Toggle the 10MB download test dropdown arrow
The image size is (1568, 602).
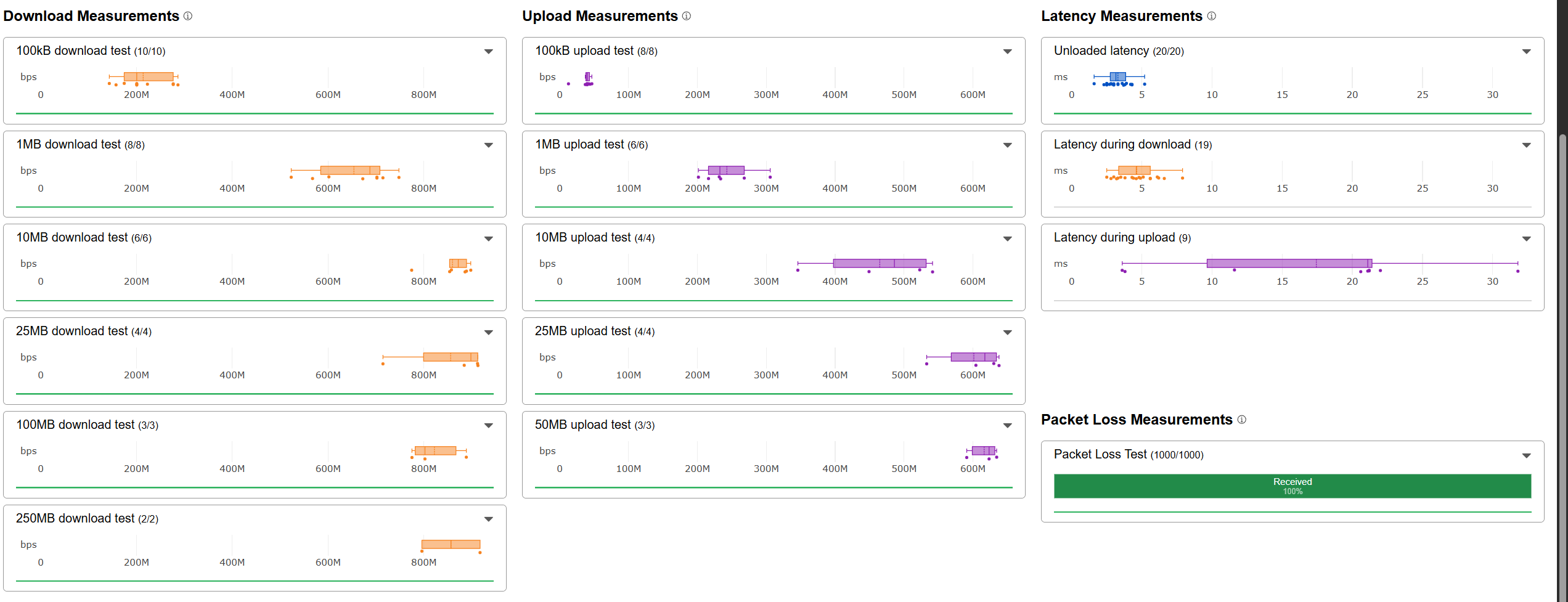(x=489, y=239)
